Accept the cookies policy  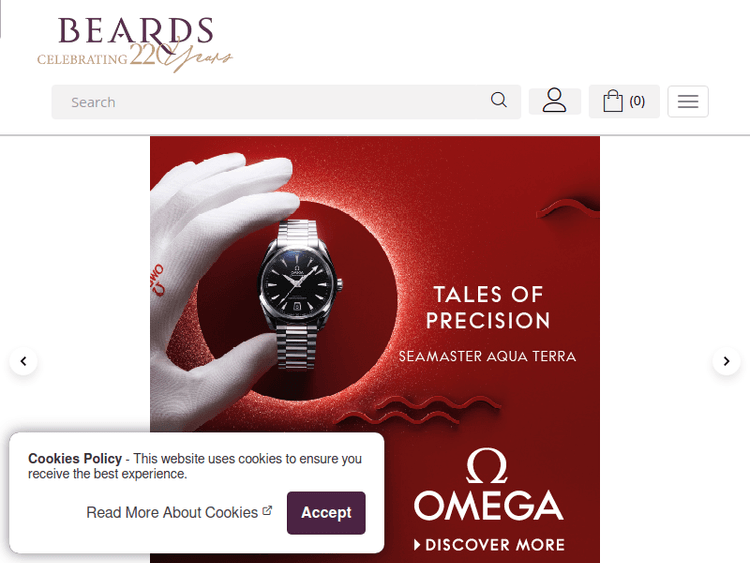(326, 513)
